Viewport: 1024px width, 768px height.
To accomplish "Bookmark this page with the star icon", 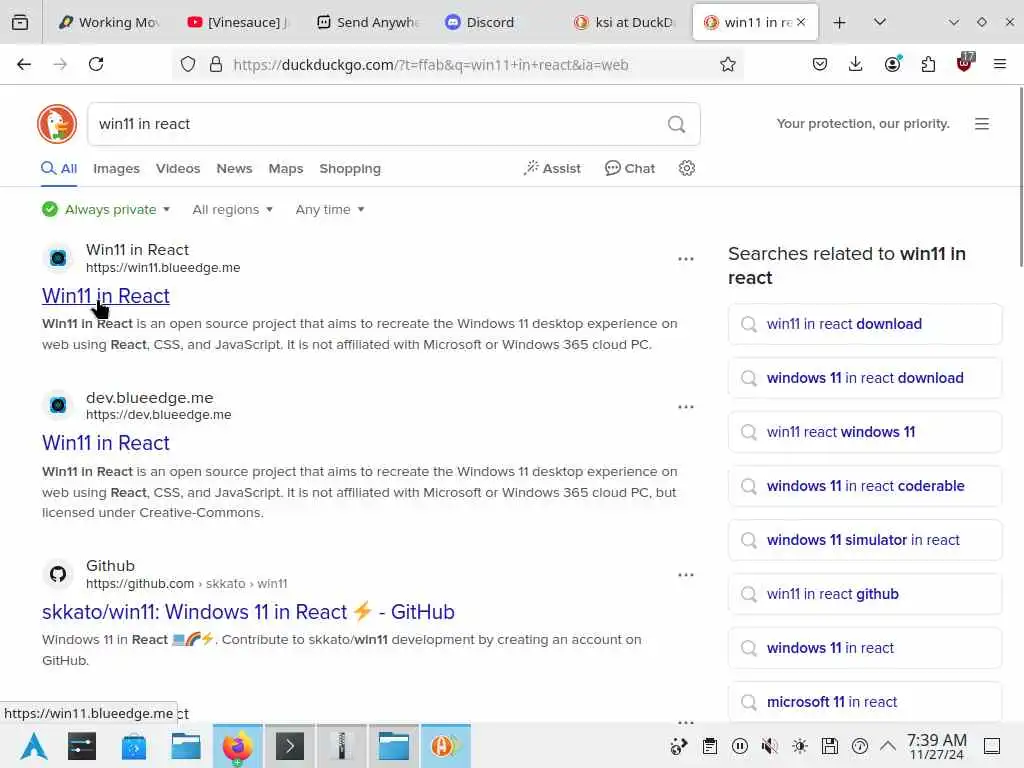I will 728,64.
